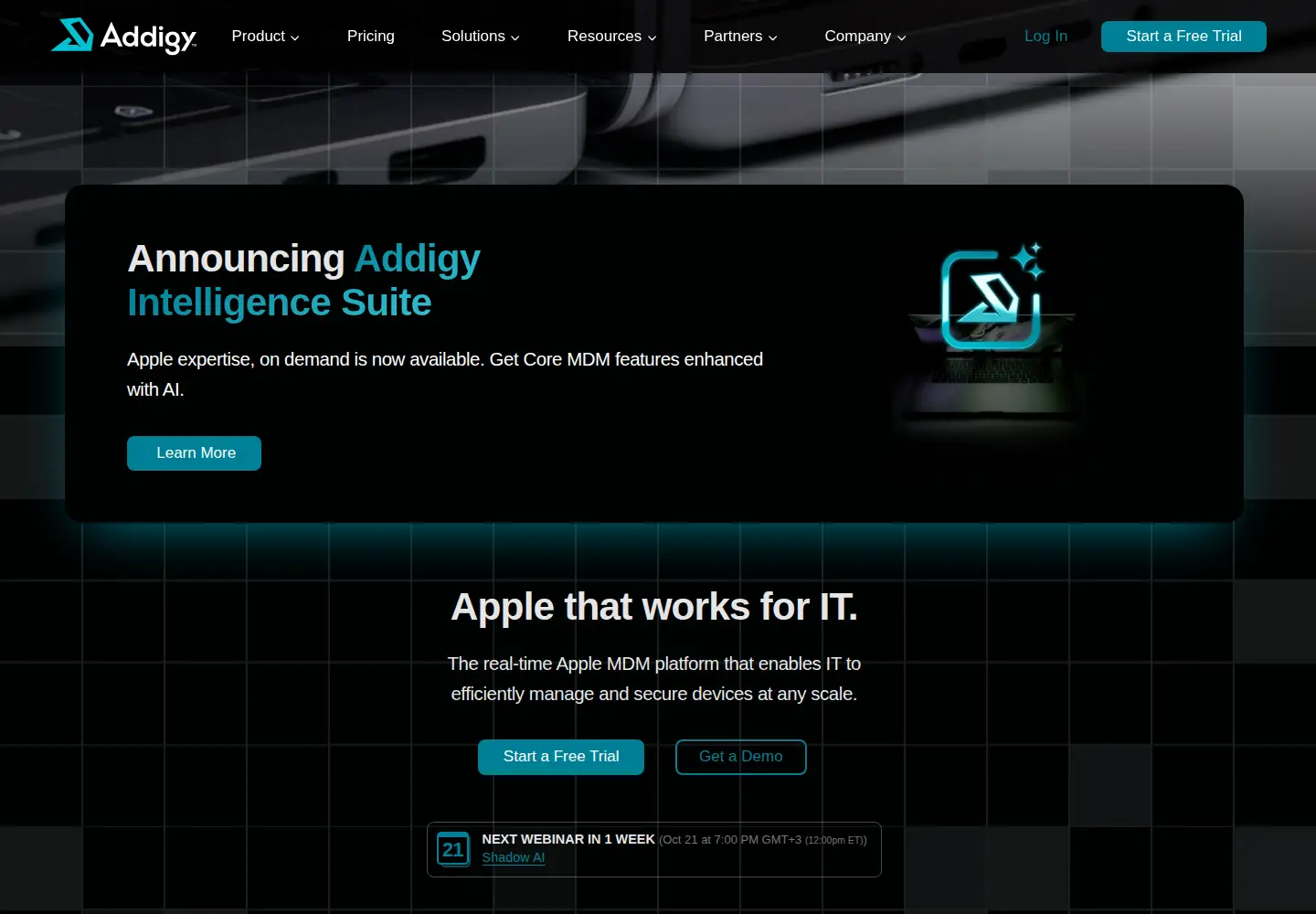Expand the Product dropdown menu

coord(265,37)
